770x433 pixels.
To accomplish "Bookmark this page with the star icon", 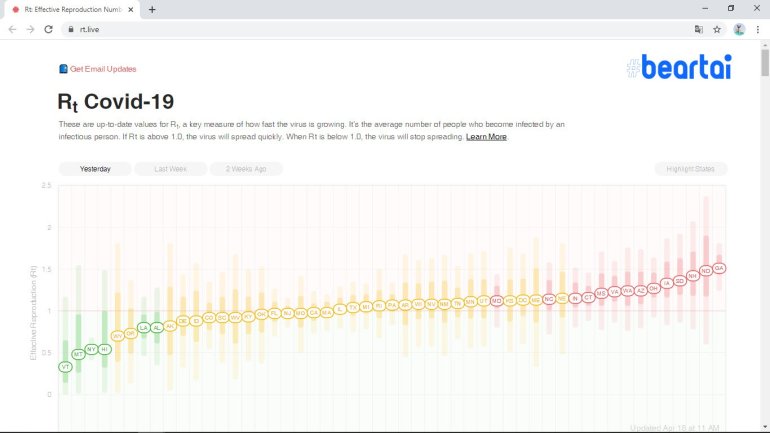I will (717, 29).
